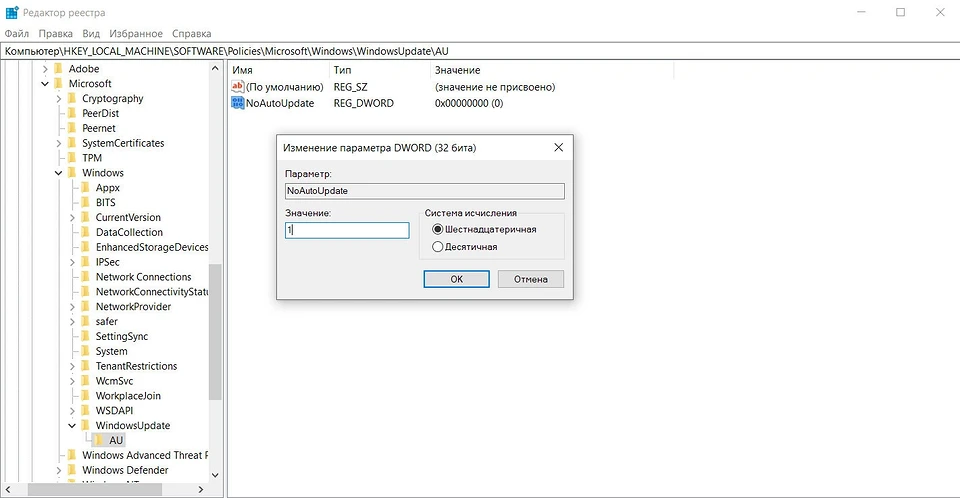Collapse the WindowsUpdate tree node
Image resolution: width=960 pixels, height=498 pixels.
(x=72, y=425)
